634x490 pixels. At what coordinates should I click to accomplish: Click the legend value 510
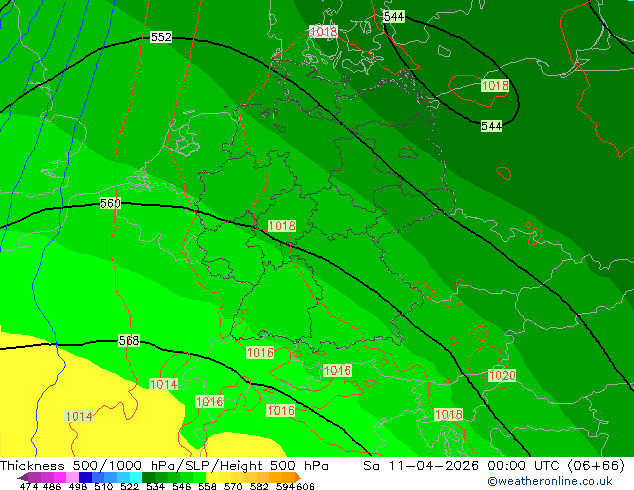coord(103,486)
